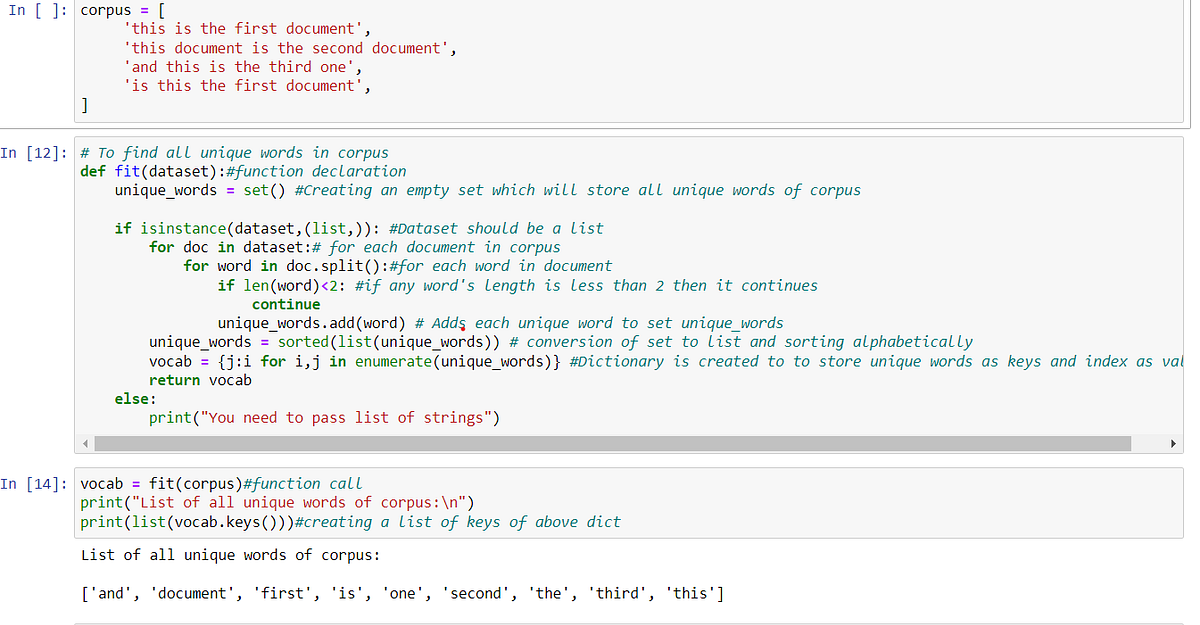Place cursor on the 'continue' keyword line
This screenshot has height=625, width=1200.
coord(288,304)
